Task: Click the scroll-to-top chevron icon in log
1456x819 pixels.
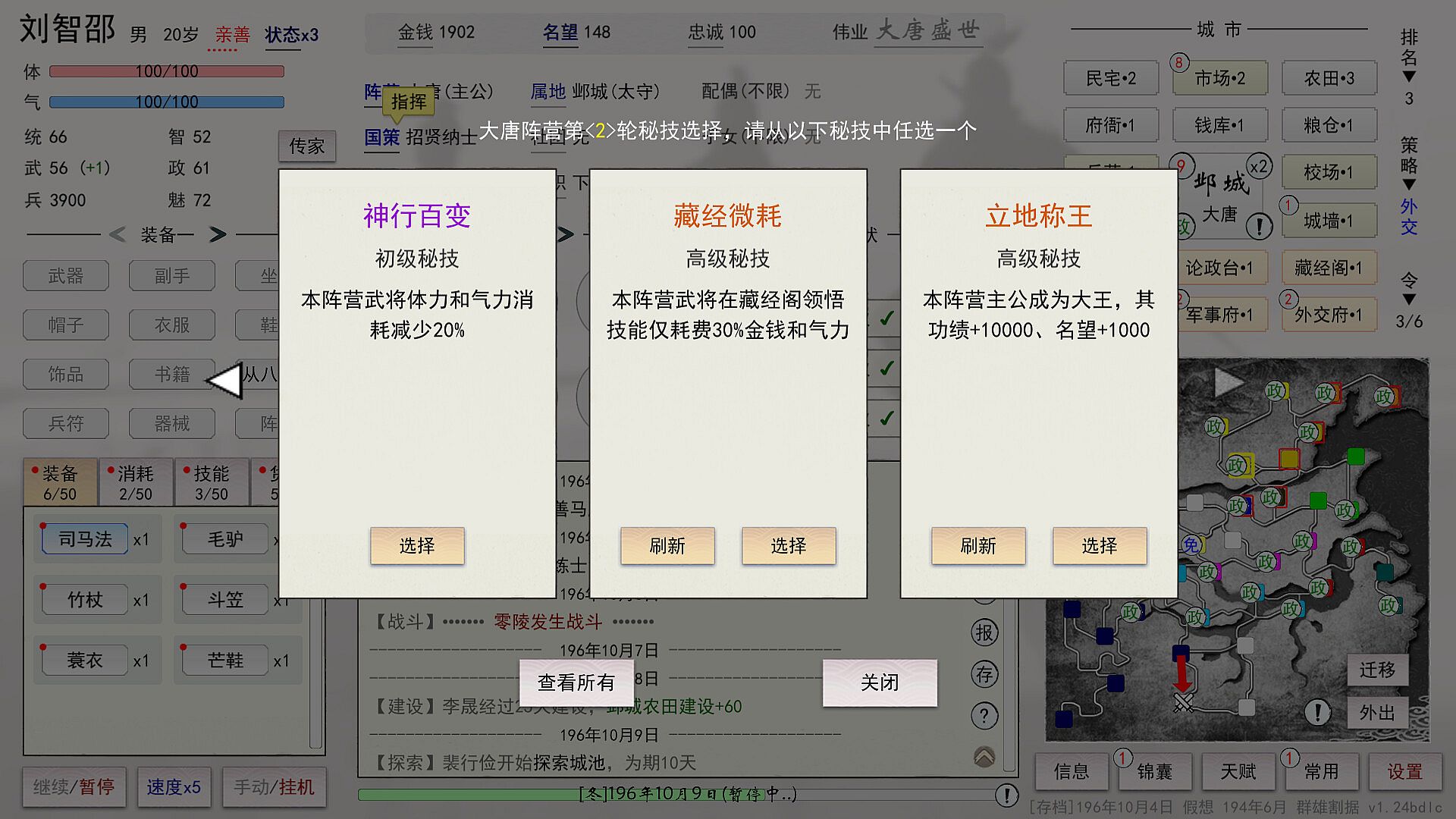Action: pyautogui.click(x=984, y=756)
